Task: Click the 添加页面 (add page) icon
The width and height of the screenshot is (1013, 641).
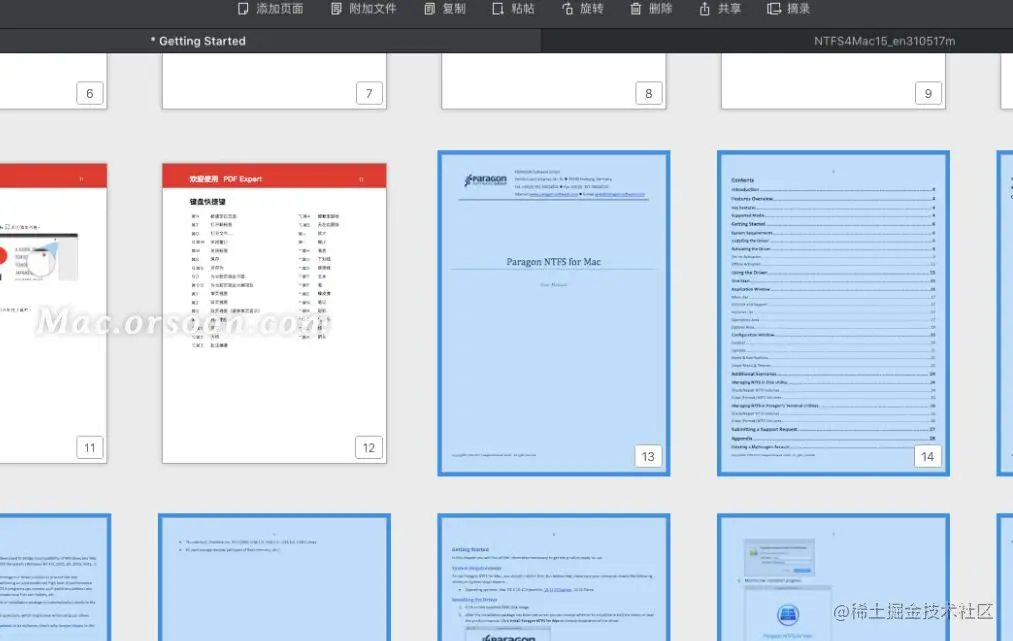Action: 243,9
